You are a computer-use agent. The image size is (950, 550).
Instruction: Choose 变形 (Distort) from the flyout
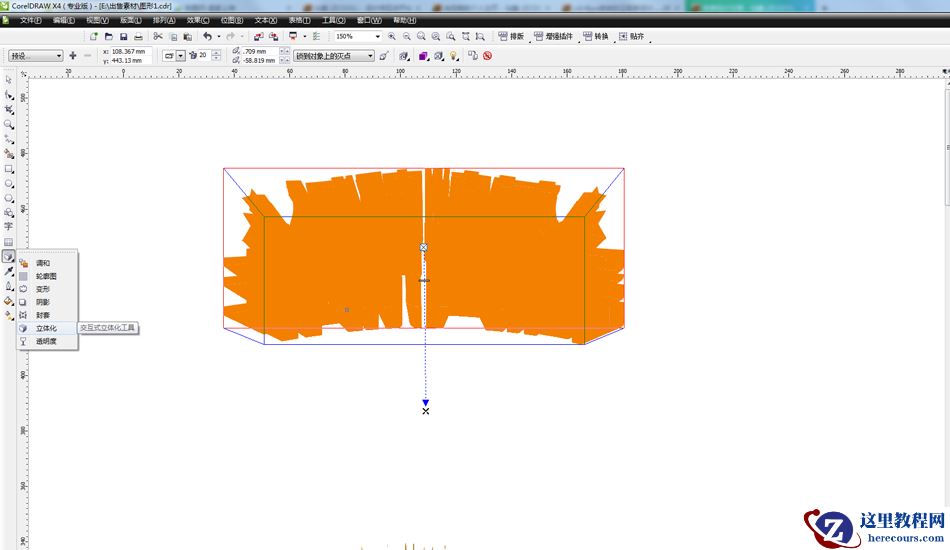coord(47,289)
